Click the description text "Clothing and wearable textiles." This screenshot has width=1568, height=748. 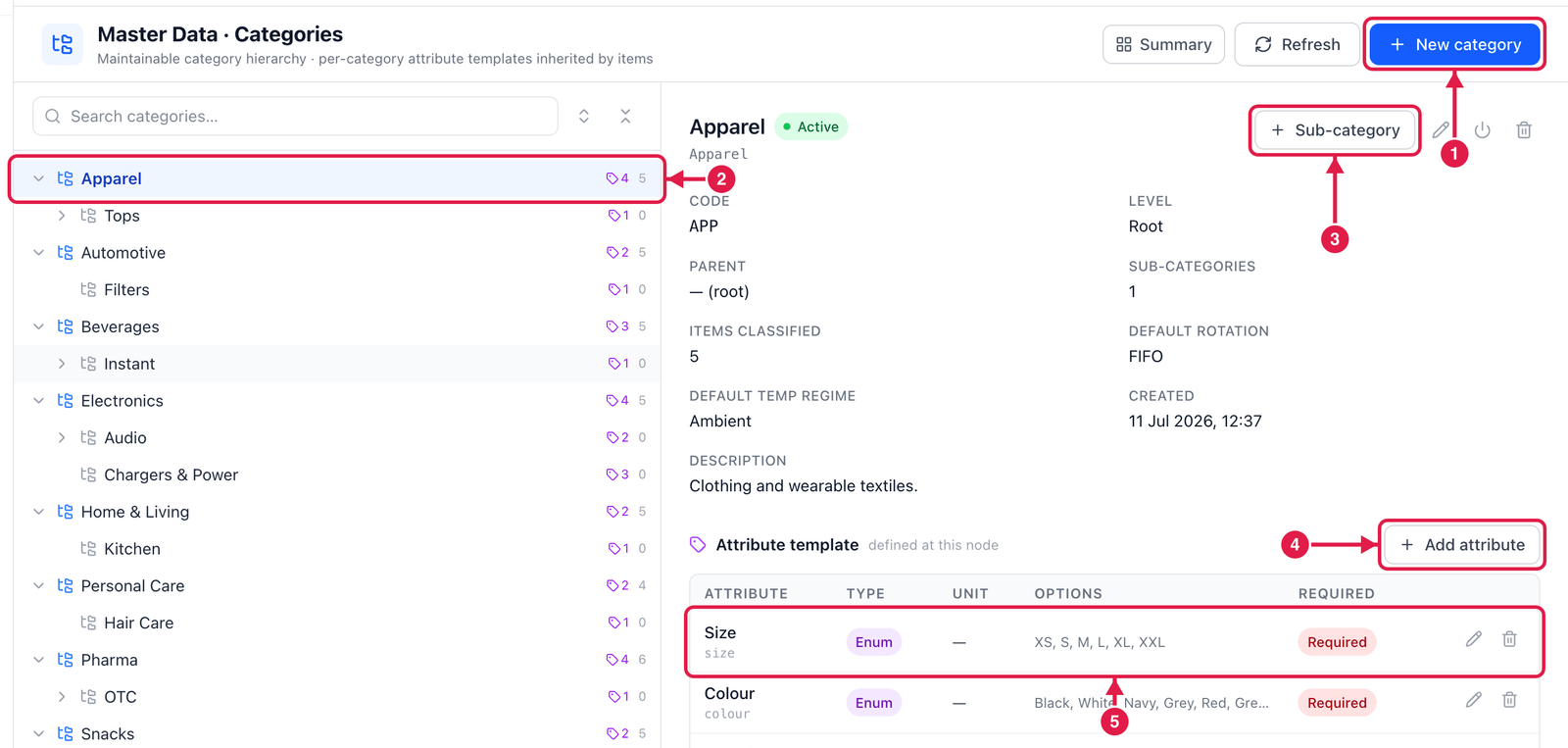coord(804,486)
